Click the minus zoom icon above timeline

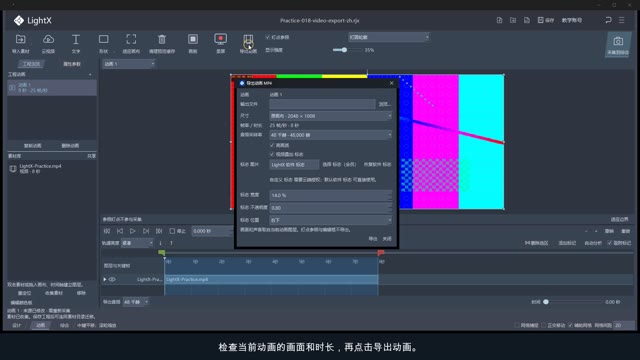586,231
